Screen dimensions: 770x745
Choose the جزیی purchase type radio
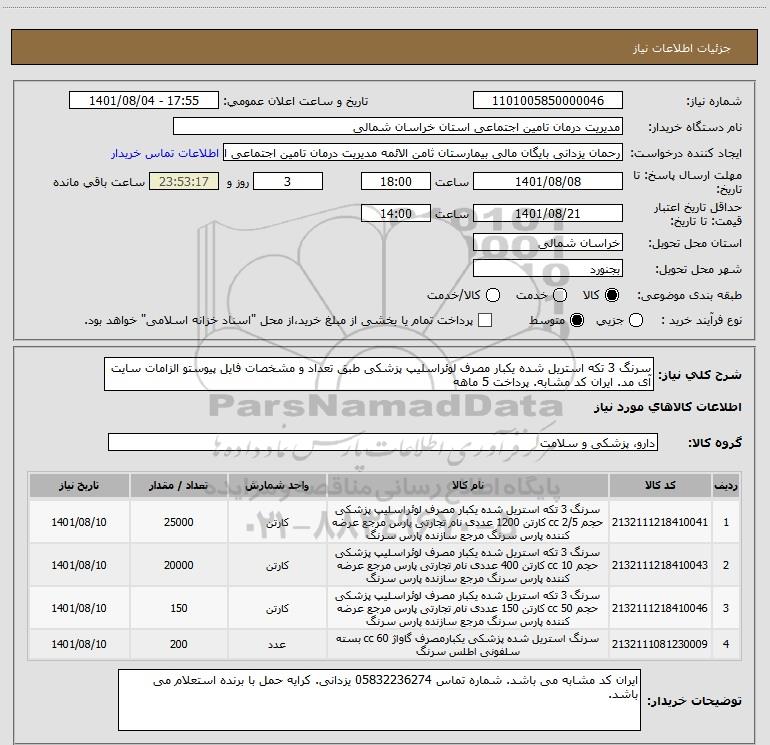click(636, 320)
